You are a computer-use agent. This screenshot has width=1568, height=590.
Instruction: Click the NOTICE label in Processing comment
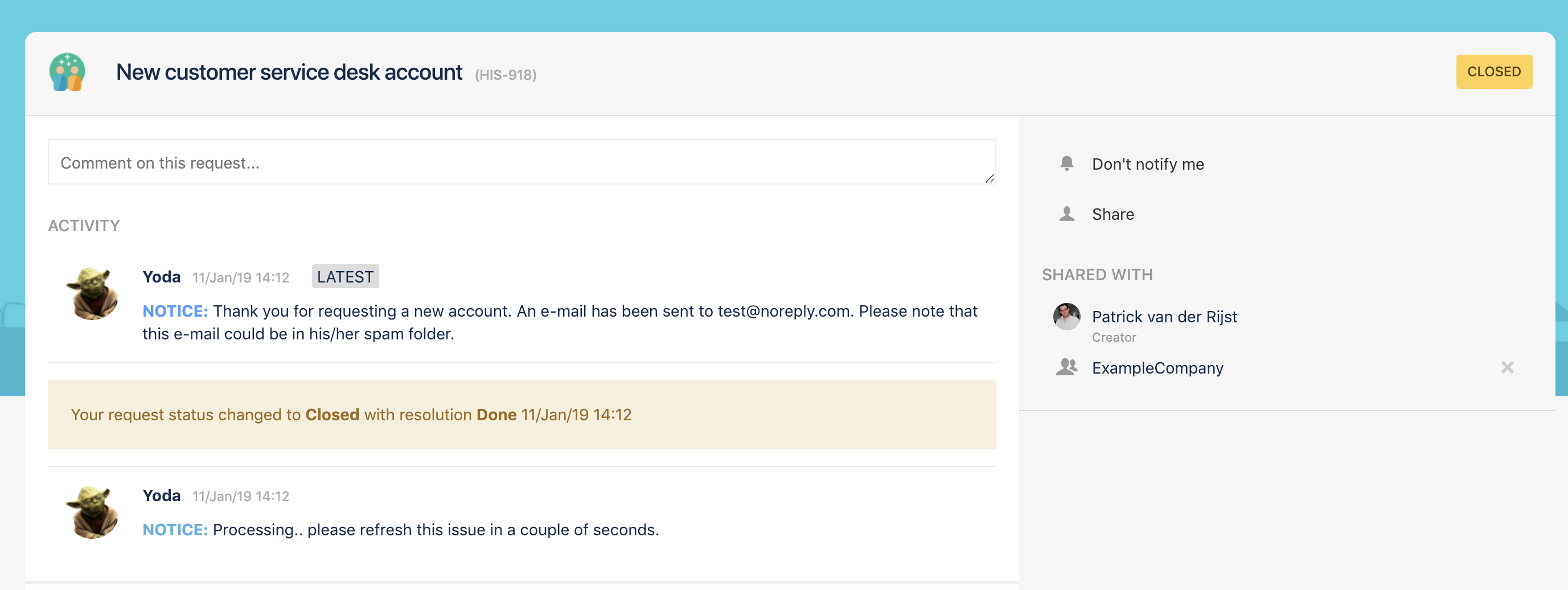[x=175, y=530]
